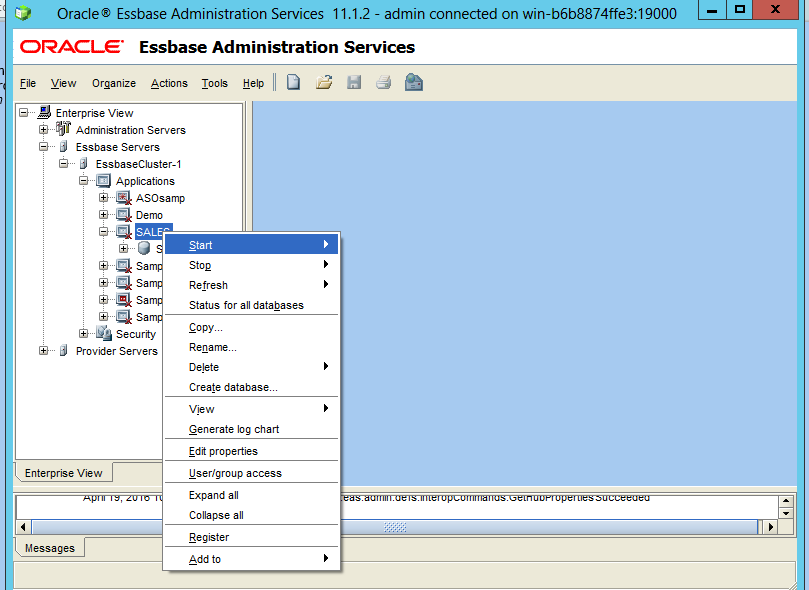
Task: Open the Actions menu
Action: [x=169, y=83]
